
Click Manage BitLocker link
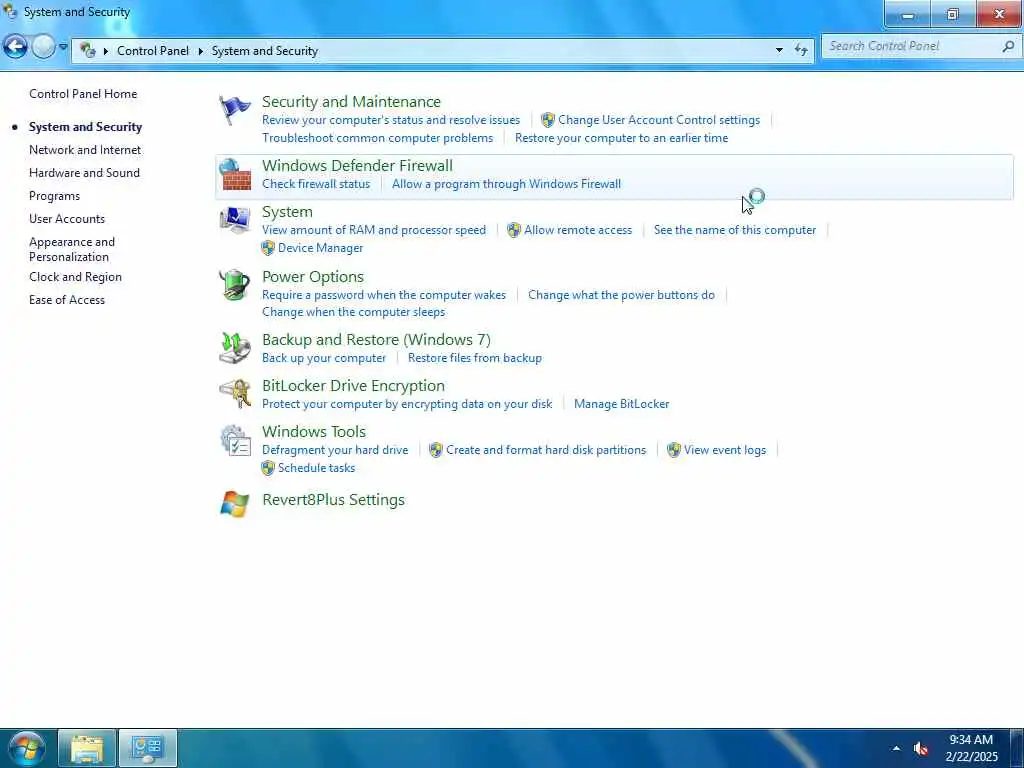(621, 404)
